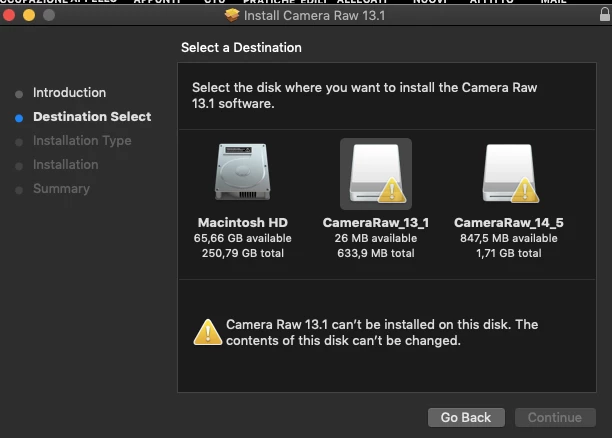Select the CameraRaw_13_1 disk icon
The image size is (612, 438).
(376, 174)
